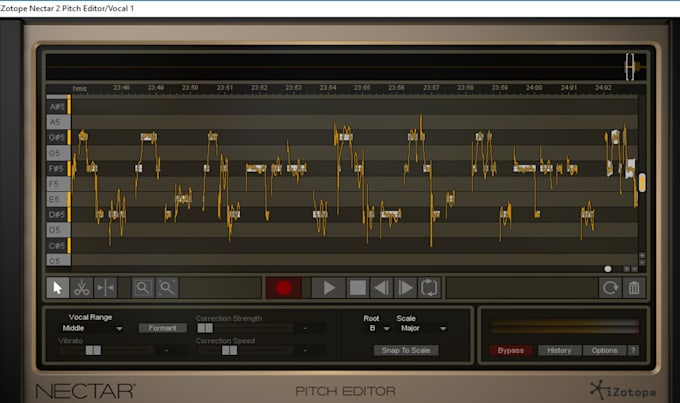Adjust the Correction Strength slider
This screenshot has width=680, height=403.
pyautogui.click(x=205, y=328)
